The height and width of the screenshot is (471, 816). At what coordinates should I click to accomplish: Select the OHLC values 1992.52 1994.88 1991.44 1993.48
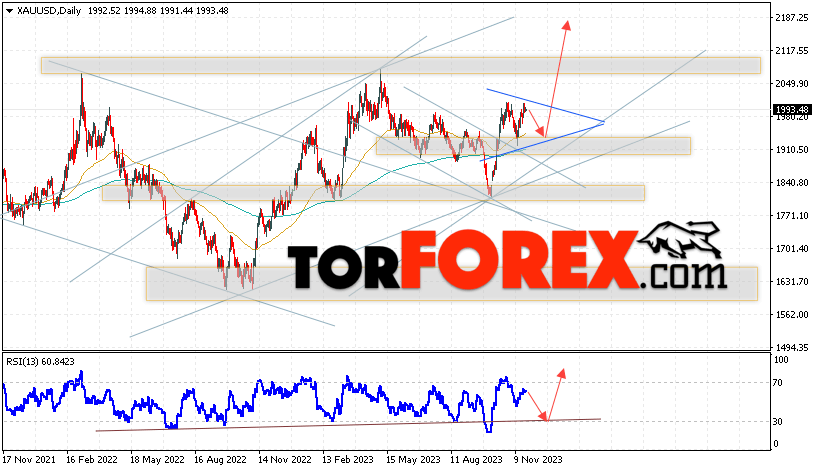coord(158,10)
